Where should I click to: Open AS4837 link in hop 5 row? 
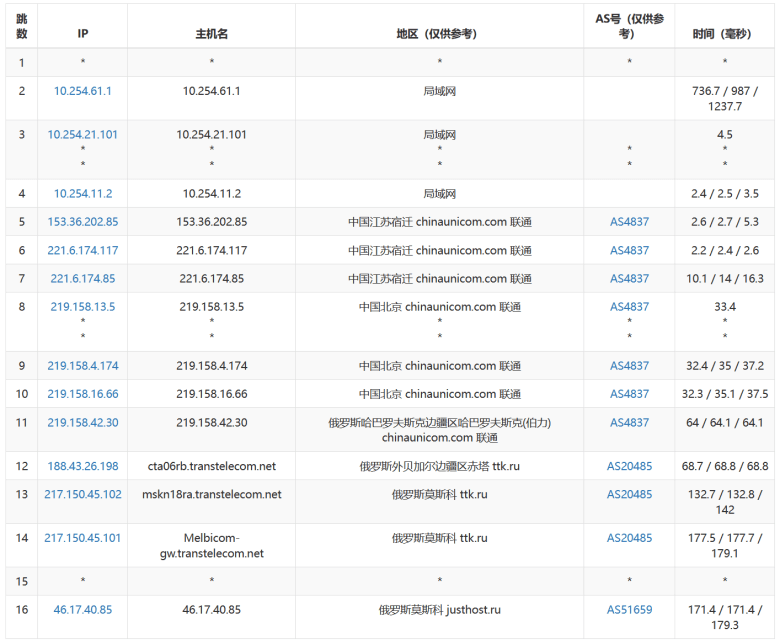click(x=629, y=222)
